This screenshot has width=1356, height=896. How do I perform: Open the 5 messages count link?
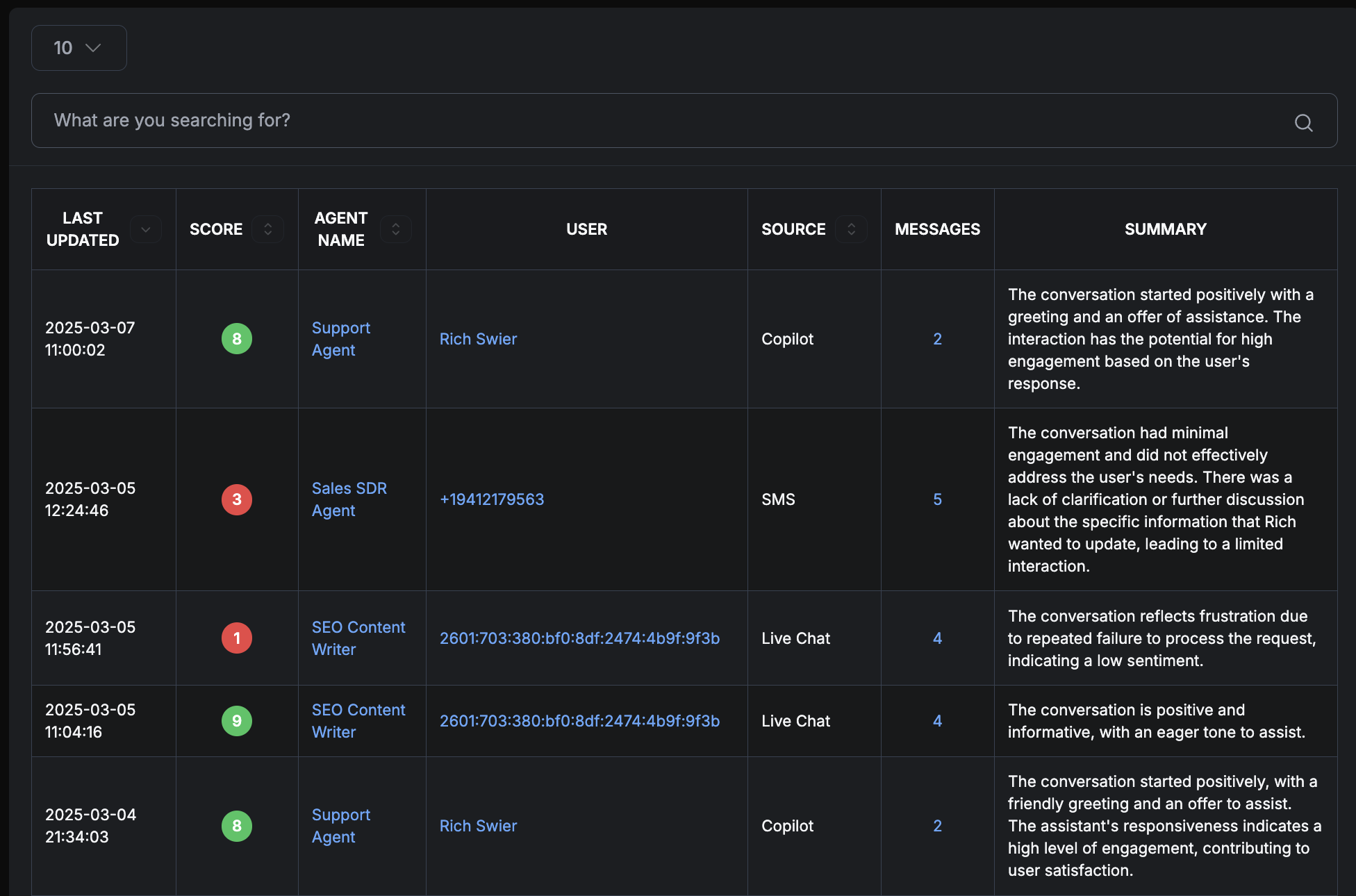pyautogui.click(x=937, y=499)
